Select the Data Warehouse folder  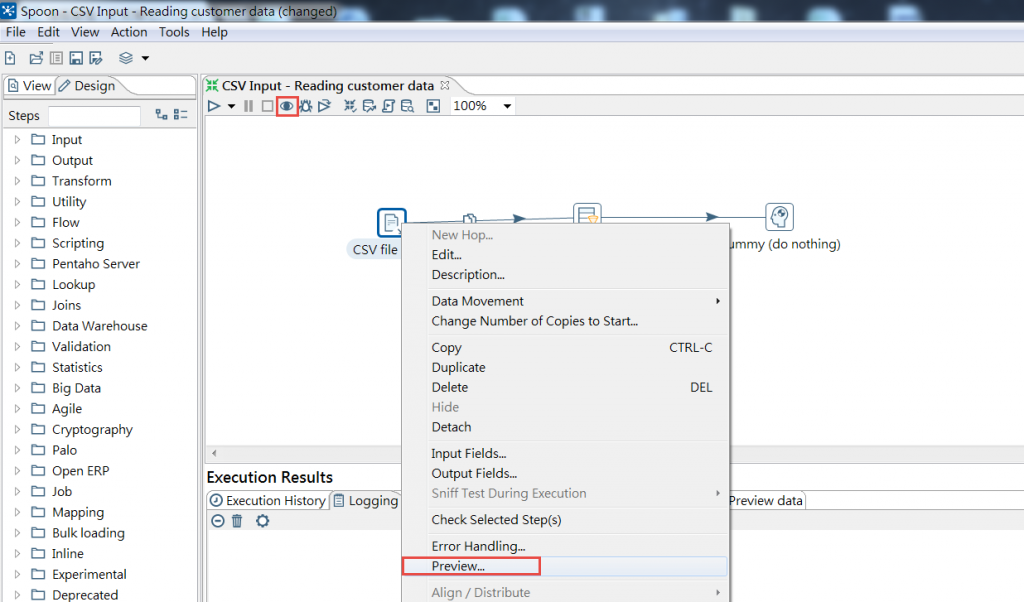100,326
